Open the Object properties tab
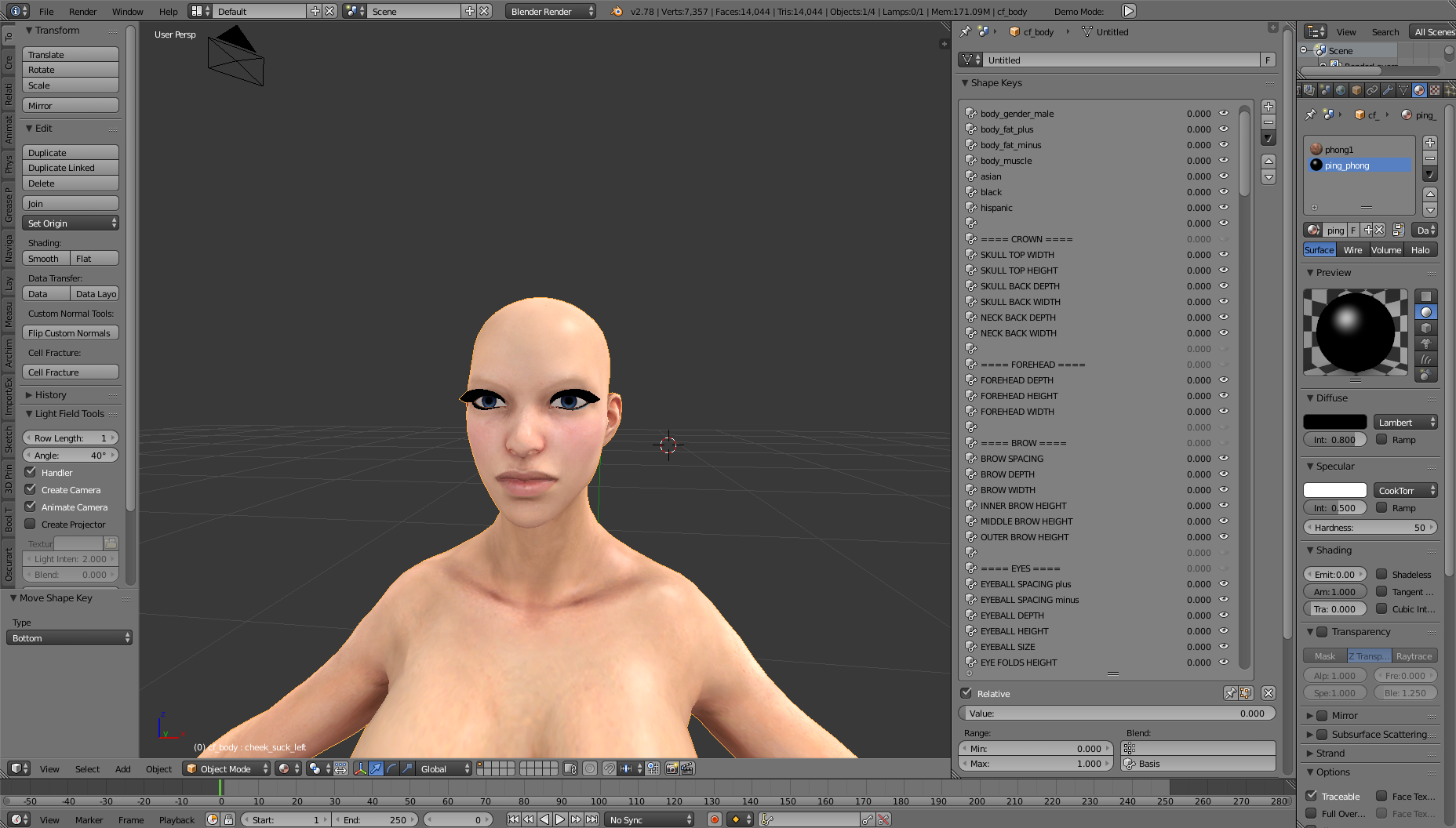Screen dimensions: 1456x828 coord(1356,90)
